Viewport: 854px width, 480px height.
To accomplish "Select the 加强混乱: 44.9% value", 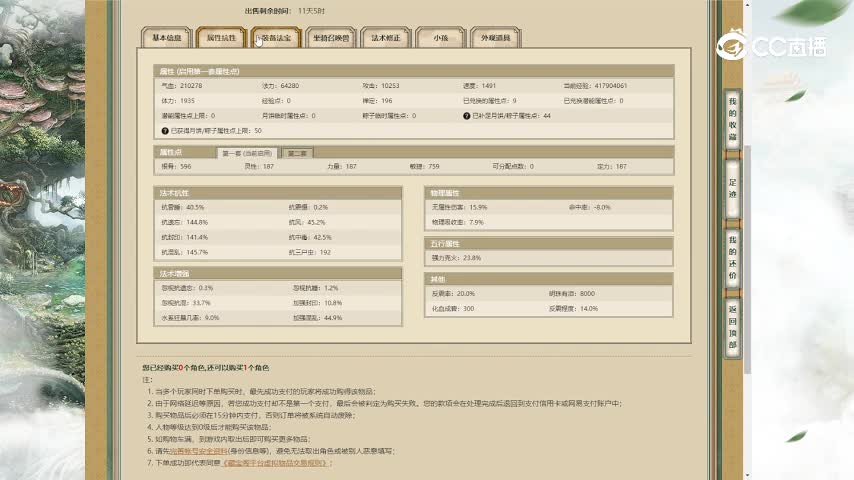I will pyautogui.click(x=318, y=318).
